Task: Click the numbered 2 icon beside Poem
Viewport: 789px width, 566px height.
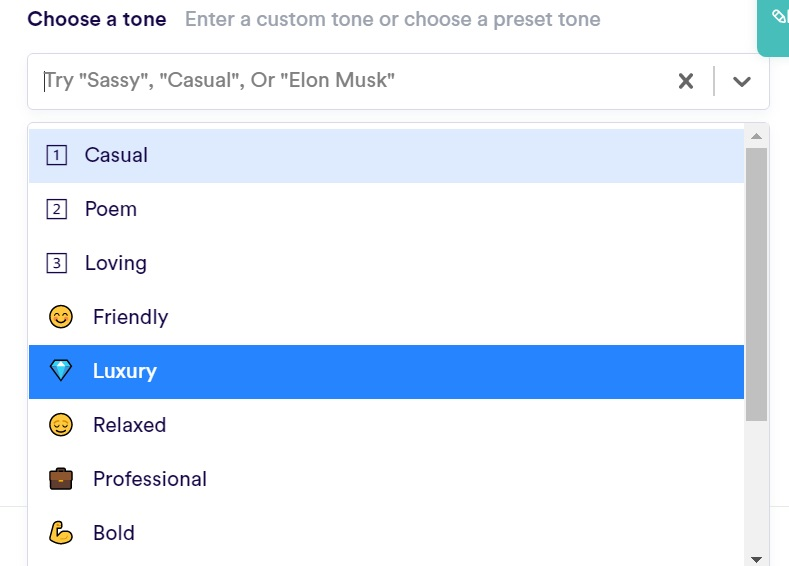Action: pos(57,209)
